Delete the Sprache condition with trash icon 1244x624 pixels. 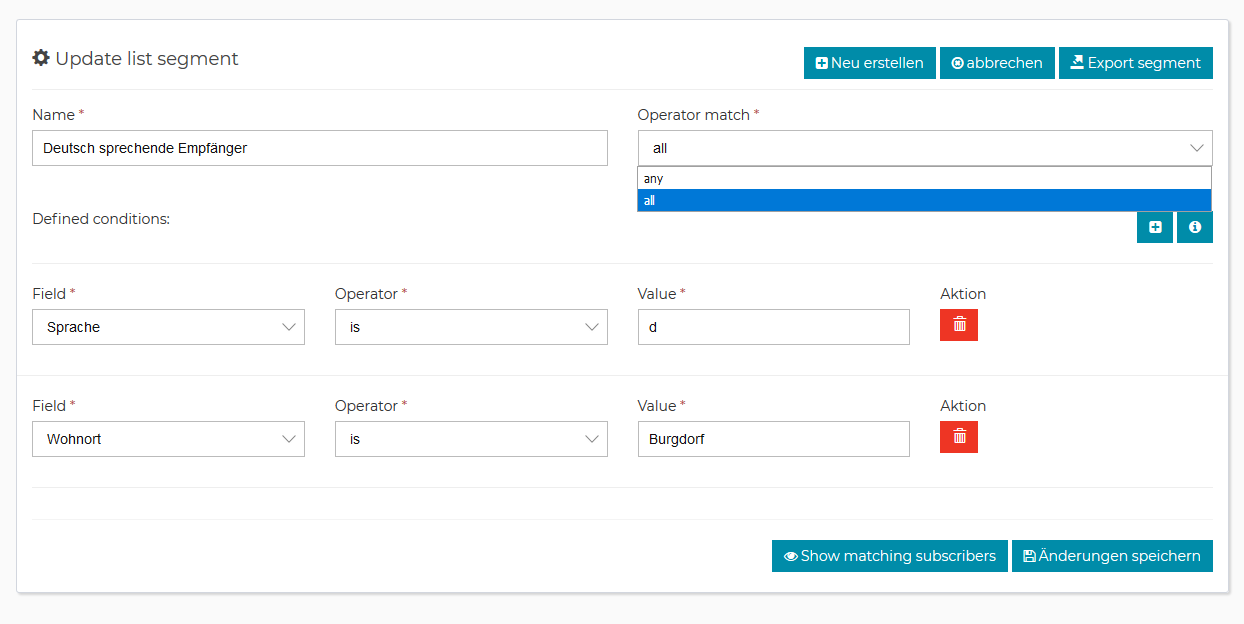[x=959, y=325]
